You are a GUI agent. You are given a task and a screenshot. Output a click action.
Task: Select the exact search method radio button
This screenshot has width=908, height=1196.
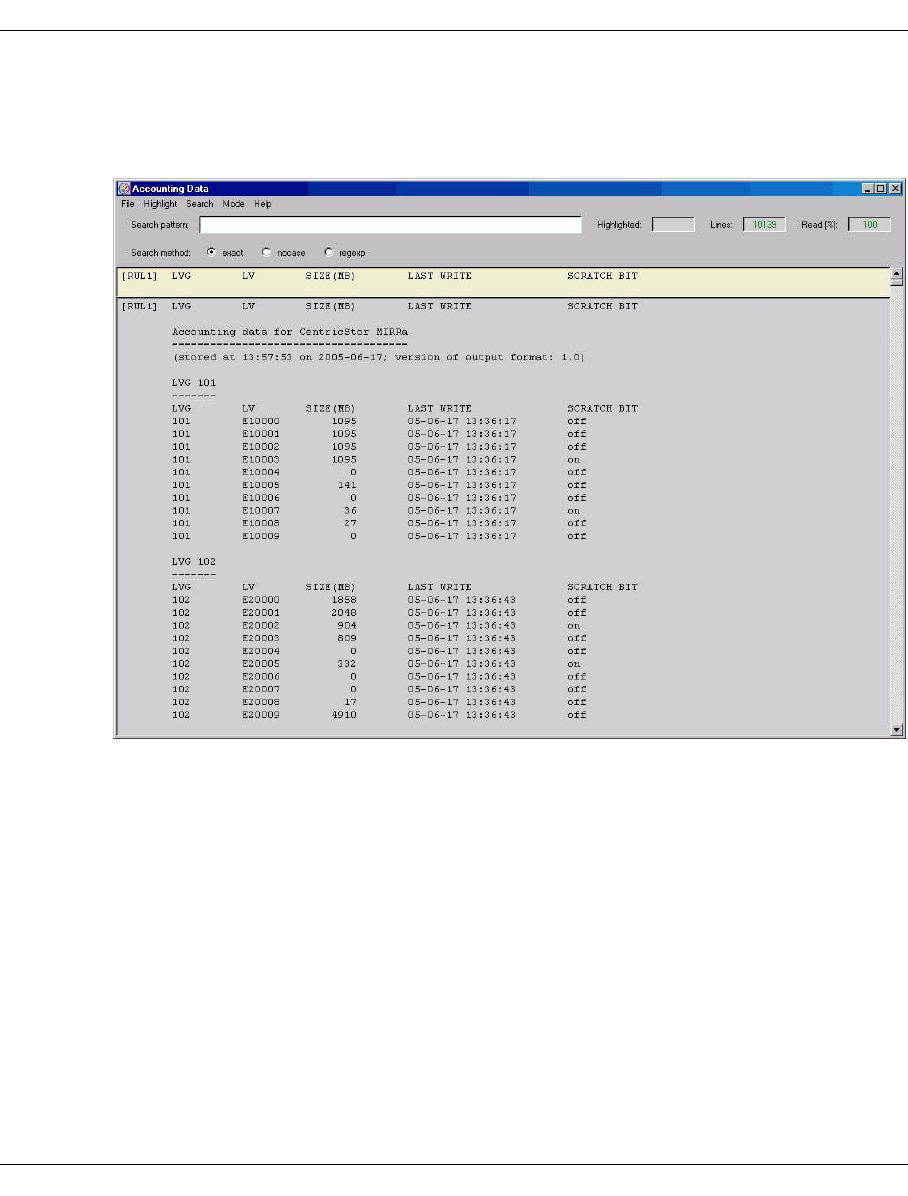coord(211,252)
